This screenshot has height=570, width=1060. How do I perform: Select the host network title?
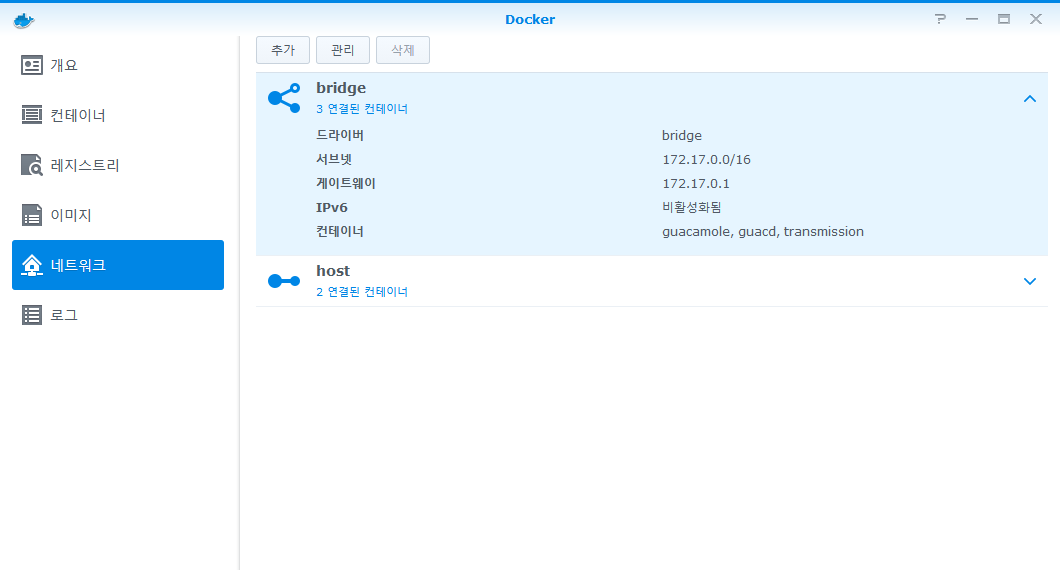[x=333, y=271]
